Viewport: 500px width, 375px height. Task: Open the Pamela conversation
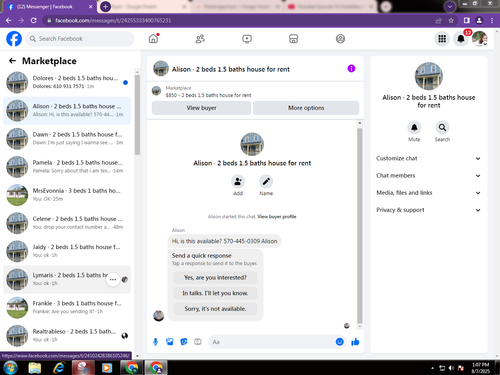(67, 166)
